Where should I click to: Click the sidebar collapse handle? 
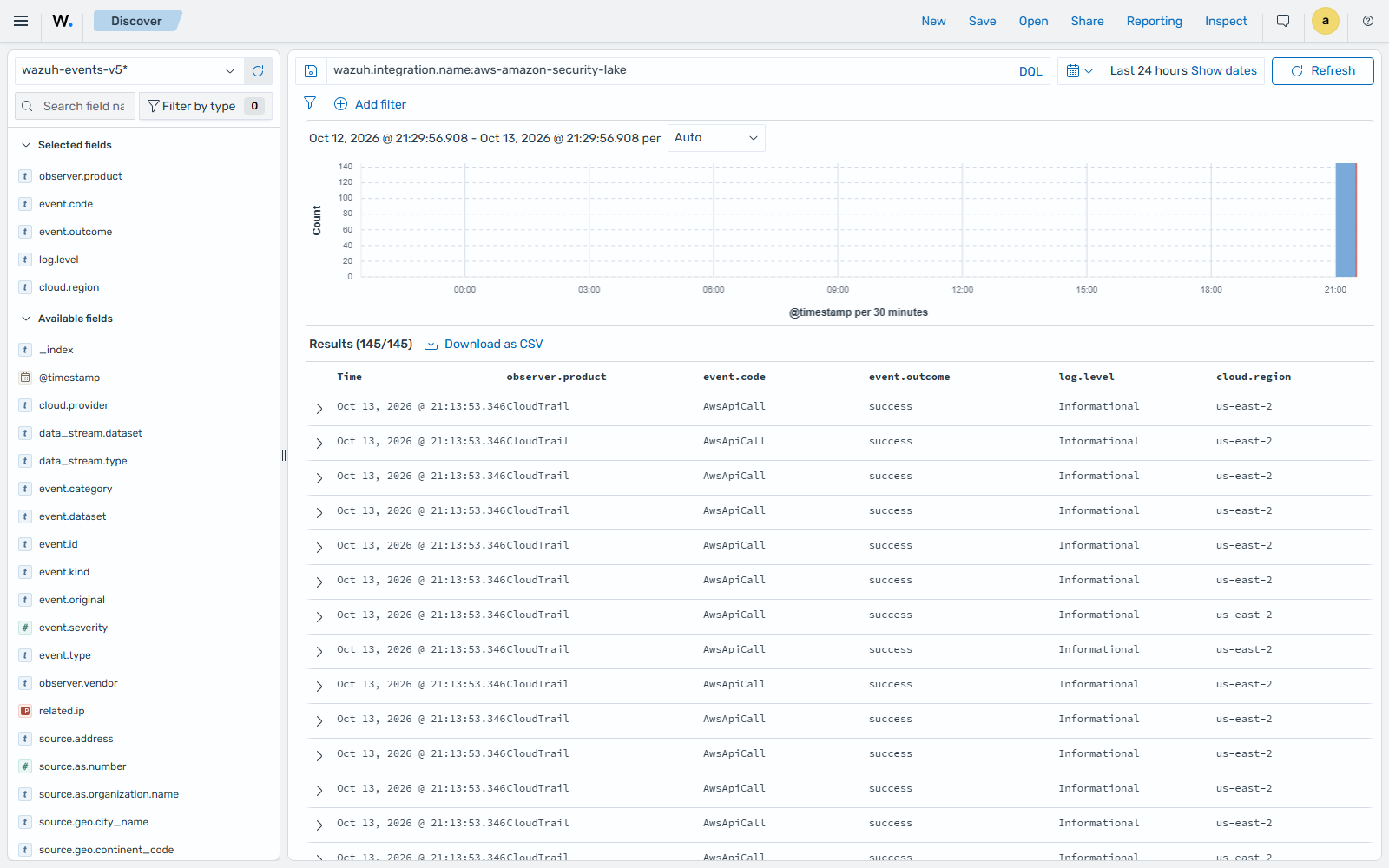(x=284, y=456)
